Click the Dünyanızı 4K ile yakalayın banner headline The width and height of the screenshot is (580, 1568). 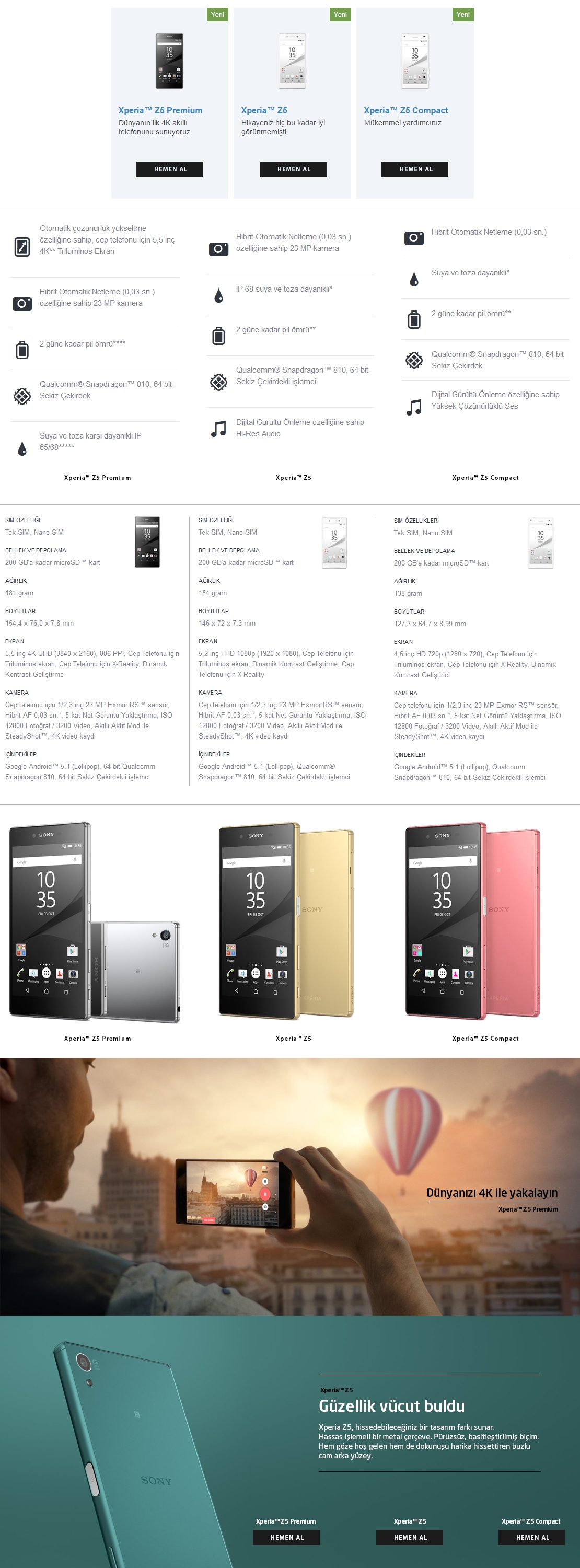492,1192
